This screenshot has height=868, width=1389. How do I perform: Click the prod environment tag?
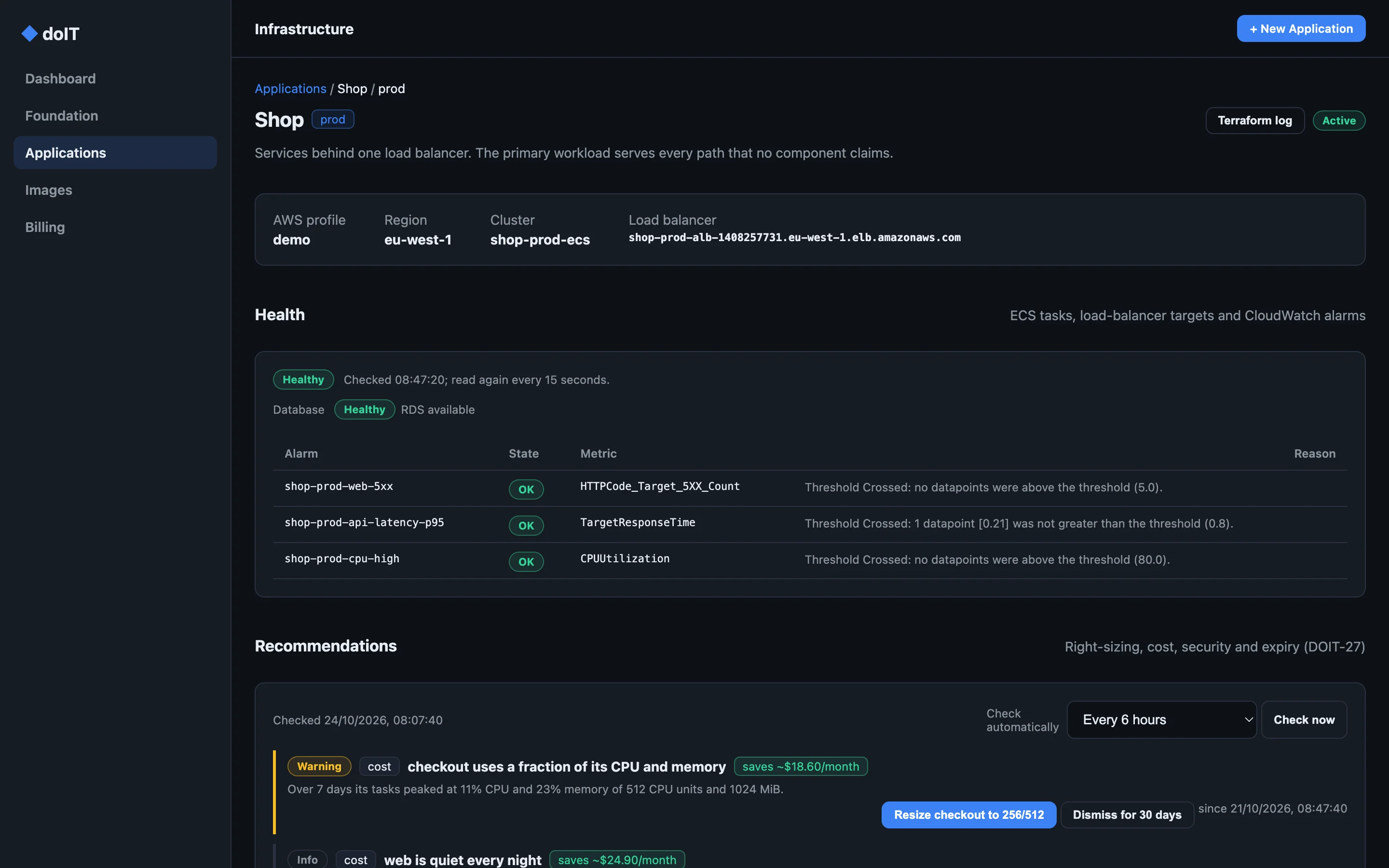(x=333, y=120)
